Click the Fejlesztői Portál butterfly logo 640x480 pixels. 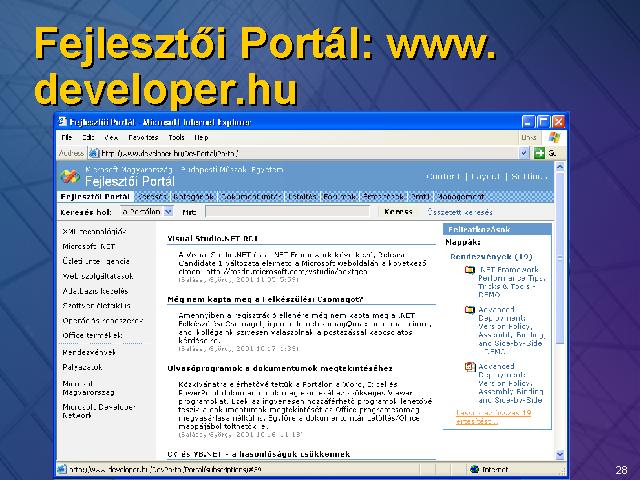[x=70, y=176]
